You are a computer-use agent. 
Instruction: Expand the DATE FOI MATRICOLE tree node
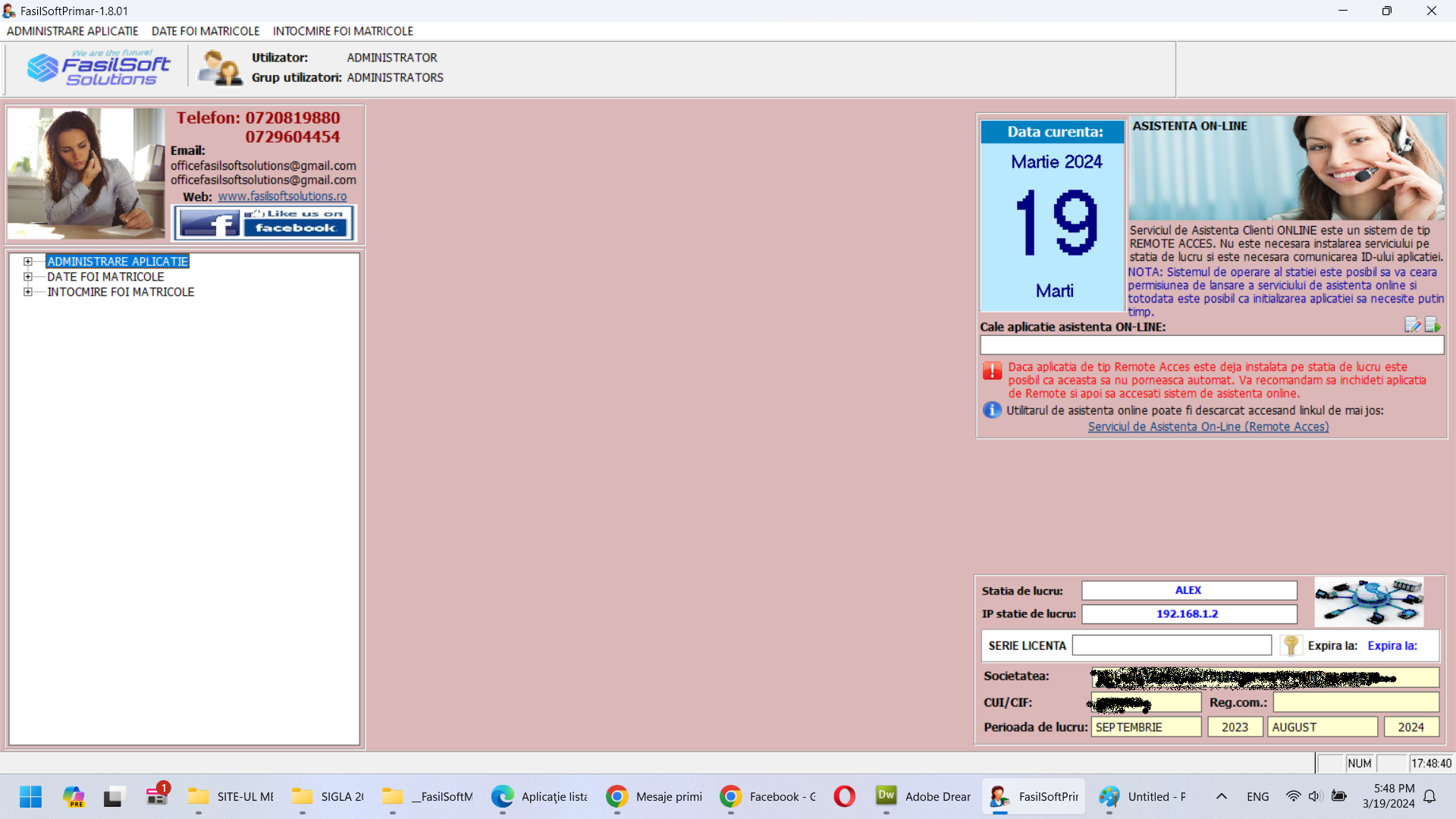coord(28,277)
